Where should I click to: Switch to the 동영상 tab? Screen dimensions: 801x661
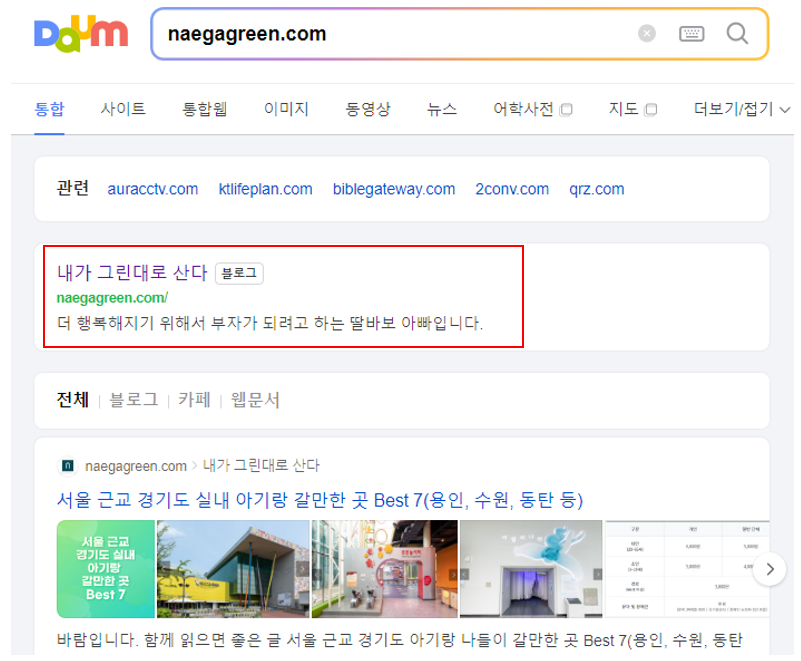point(368,109)
